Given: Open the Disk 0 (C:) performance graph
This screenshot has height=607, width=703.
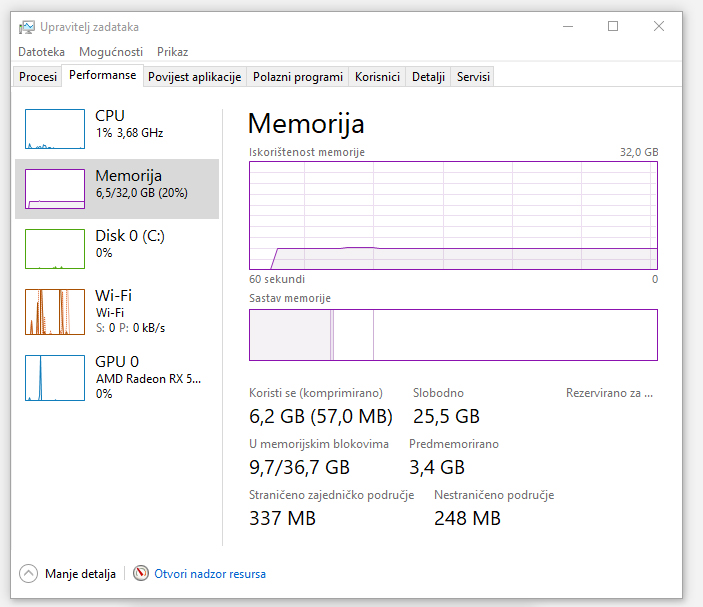Looking at the screenshot, I should [55, 249].
